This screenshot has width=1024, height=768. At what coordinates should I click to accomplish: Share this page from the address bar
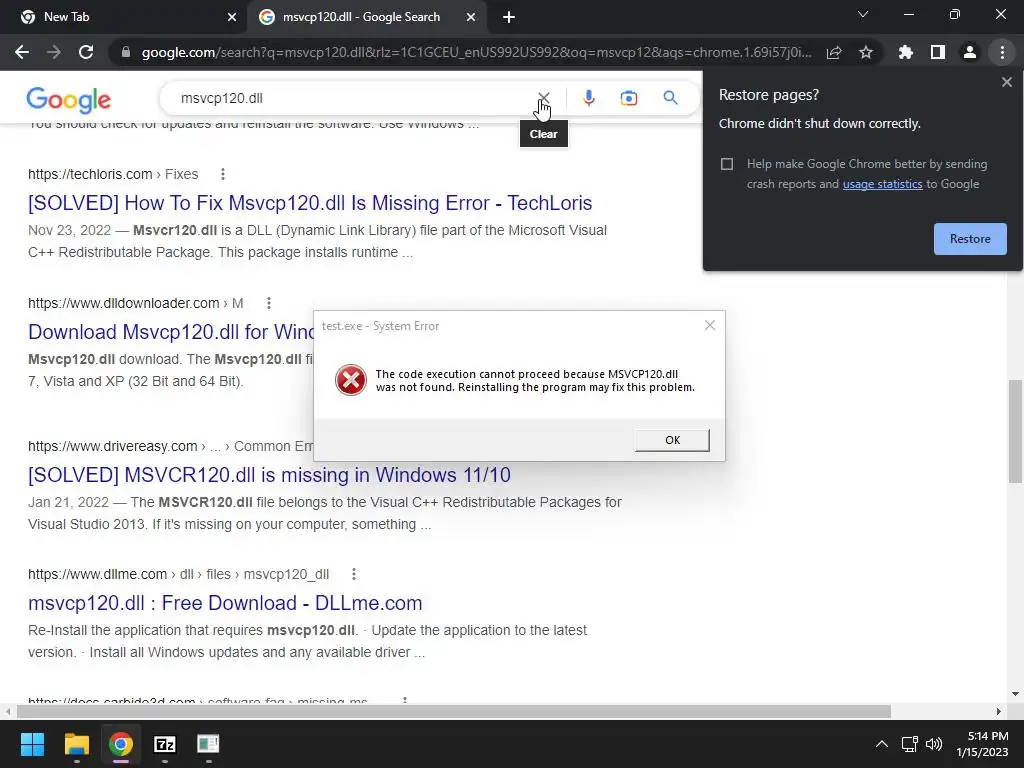tap(834, 52)
